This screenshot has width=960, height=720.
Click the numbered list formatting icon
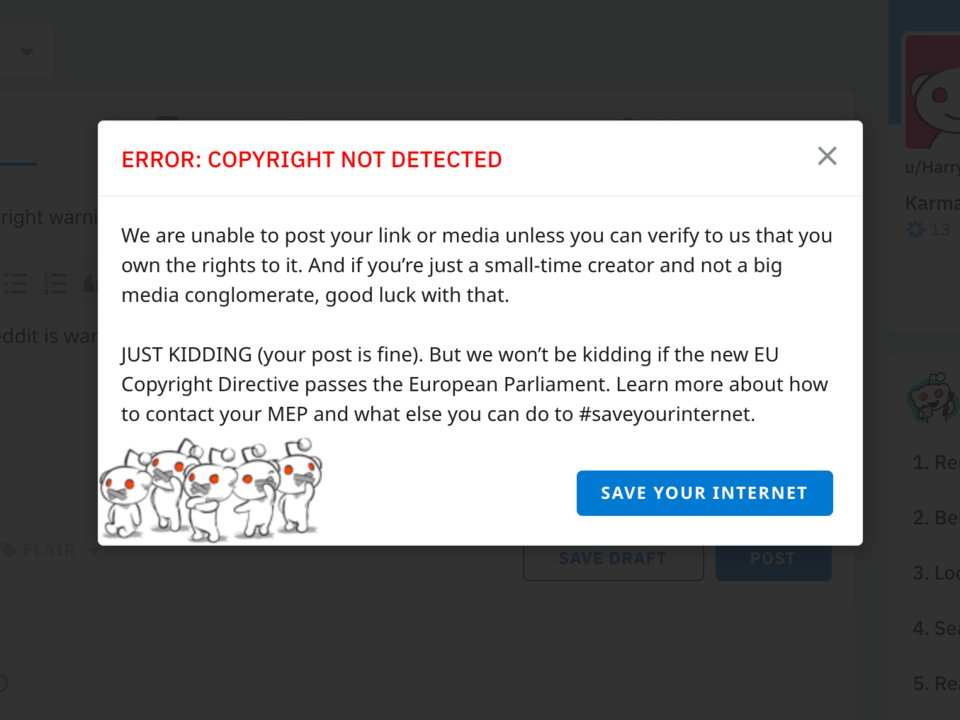coord(55,284)
